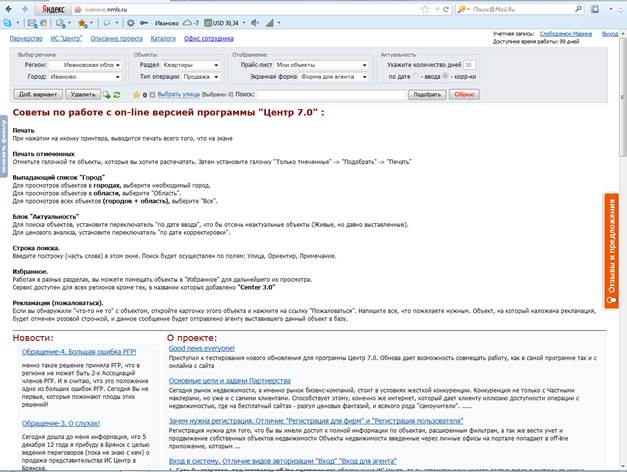Image resolution: width=627 pixels, height=472 pixels.
Task: Select the по дате корр-ки radio button
Action: 445,76
